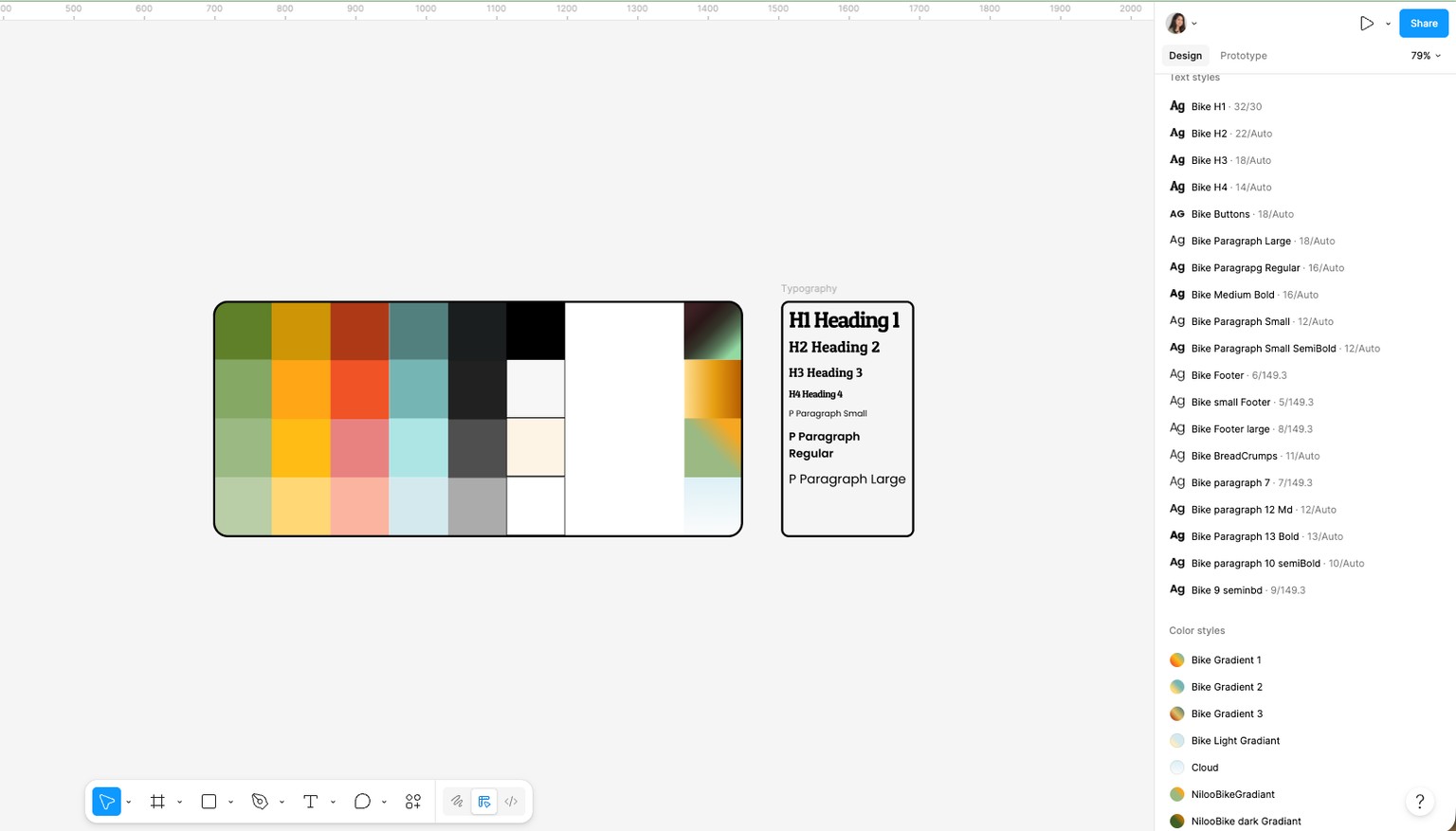Open the help question mark button
This screenshot has height=831, width=1456.
(1419, 802)
